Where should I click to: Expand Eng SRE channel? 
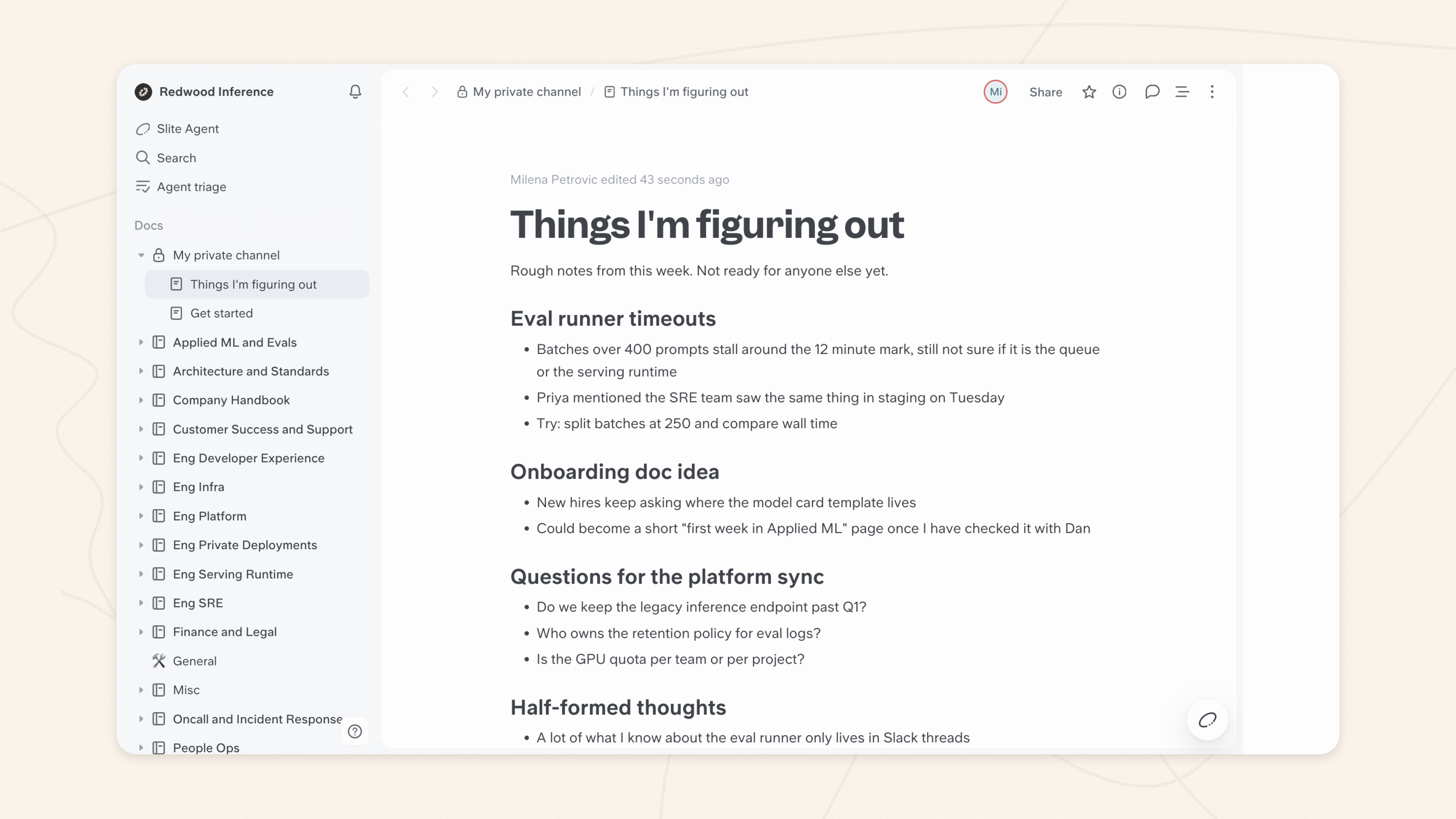click(x=141, y=603)
